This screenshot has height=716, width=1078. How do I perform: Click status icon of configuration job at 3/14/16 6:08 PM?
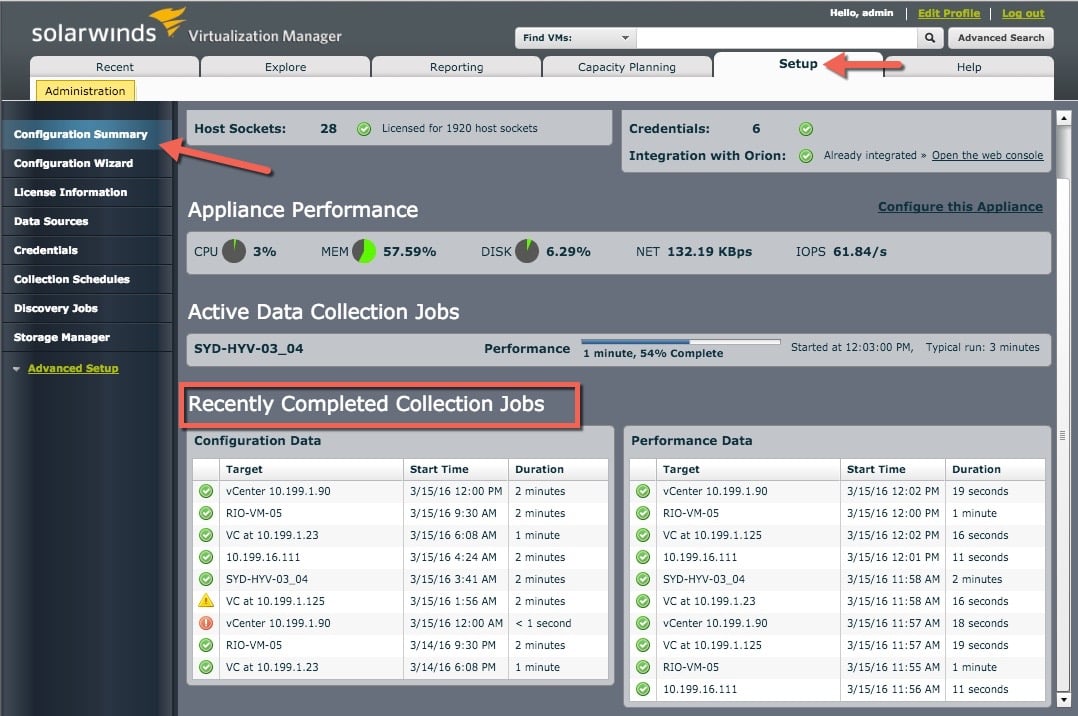[x=206, y=667]
